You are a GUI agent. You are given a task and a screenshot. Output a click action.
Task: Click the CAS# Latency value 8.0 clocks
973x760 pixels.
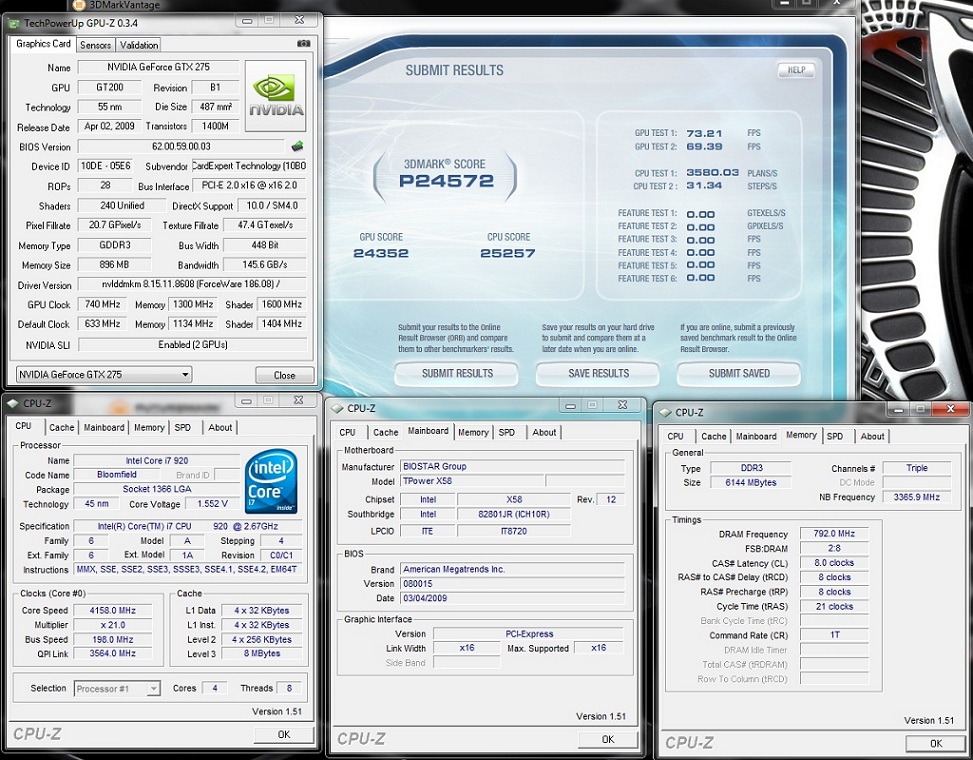pyautogui.click(x=834, y=563)
